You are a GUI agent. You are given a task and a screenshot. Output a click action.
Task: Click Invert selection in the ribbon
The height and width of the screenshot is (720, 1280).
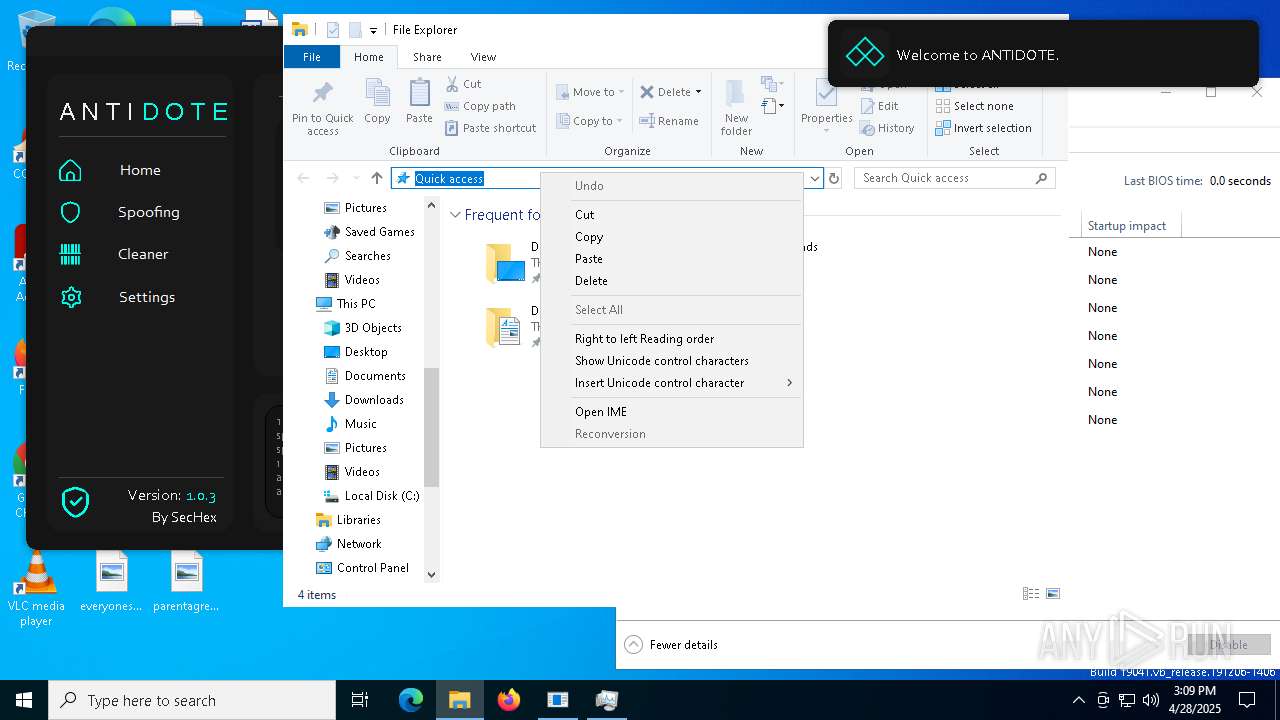point(983,128)
